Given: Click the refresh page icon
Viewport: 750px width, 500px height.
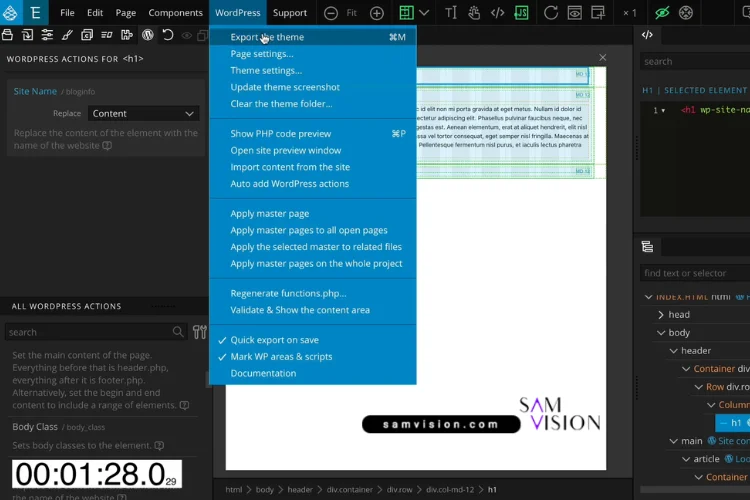Looking at the screenshot, I should [x=551, y=13].
